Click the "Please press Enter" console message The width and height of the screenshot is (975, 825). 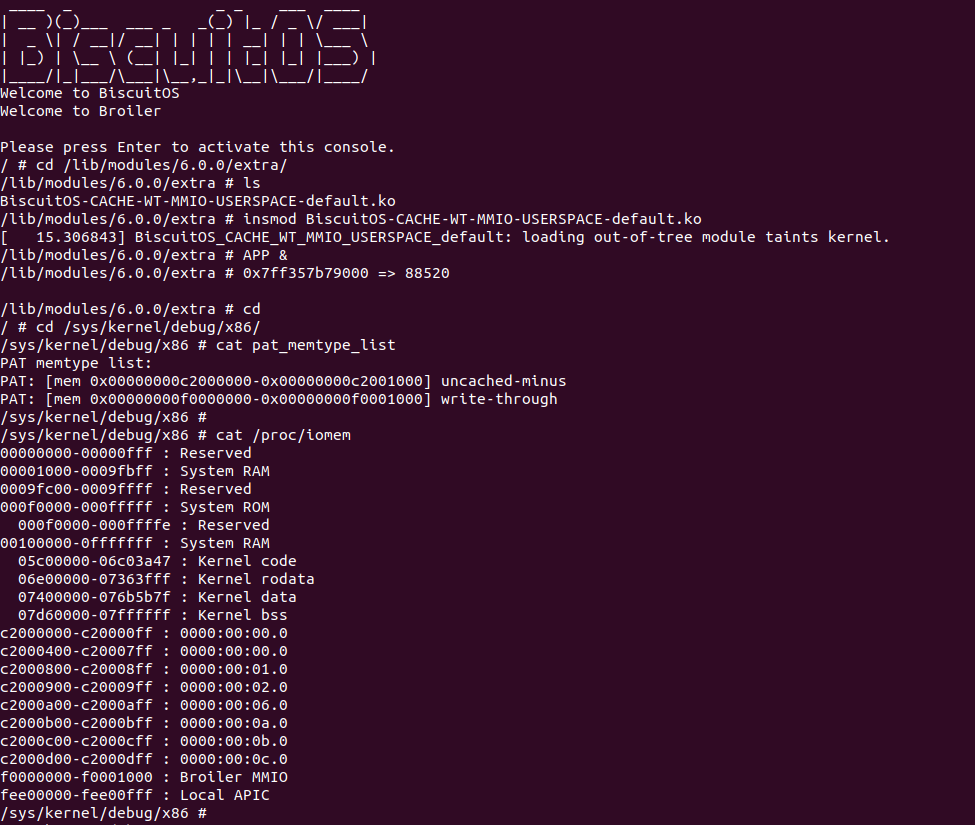point(198,147)
